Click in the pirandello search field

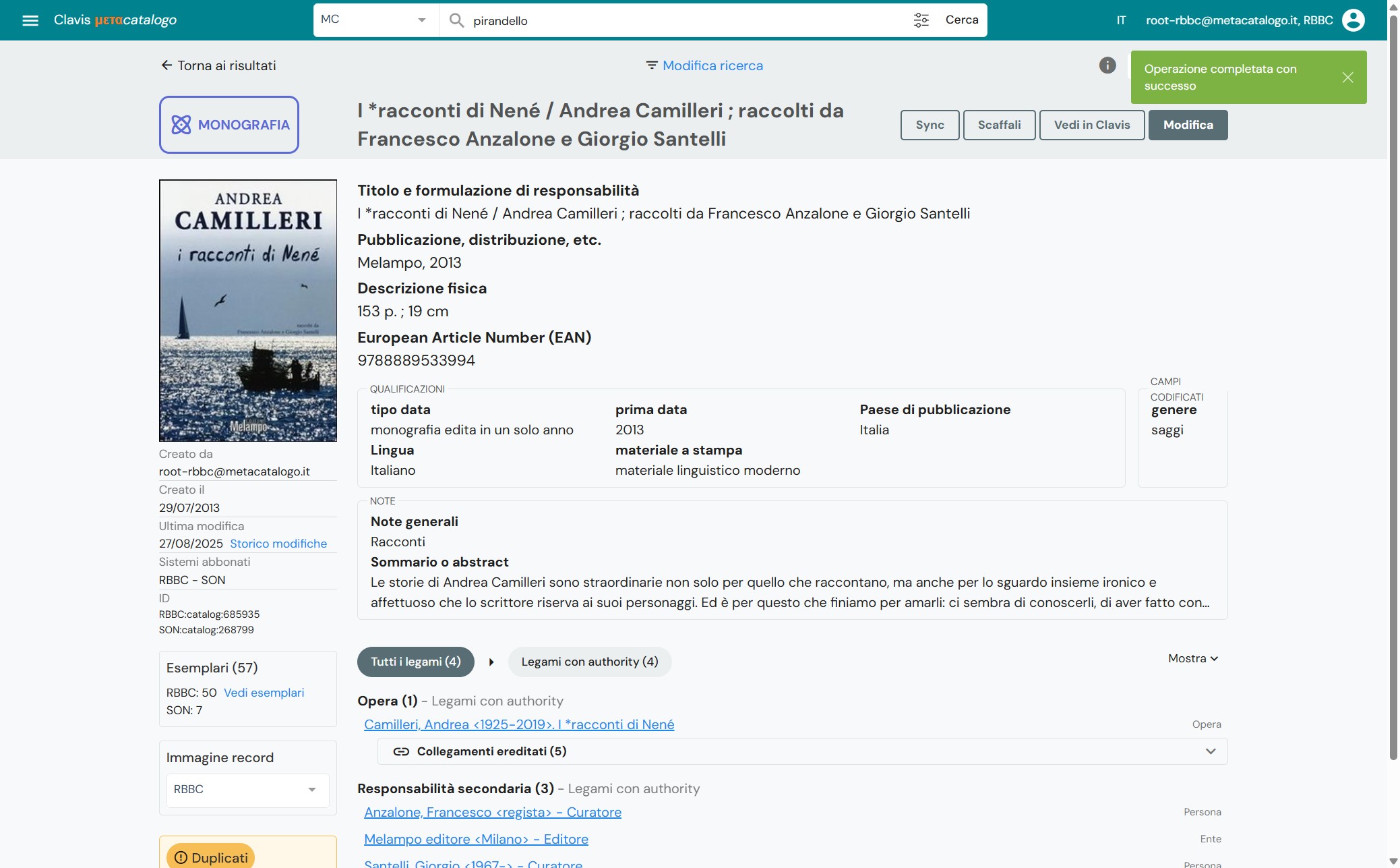[x=674, y=21]
